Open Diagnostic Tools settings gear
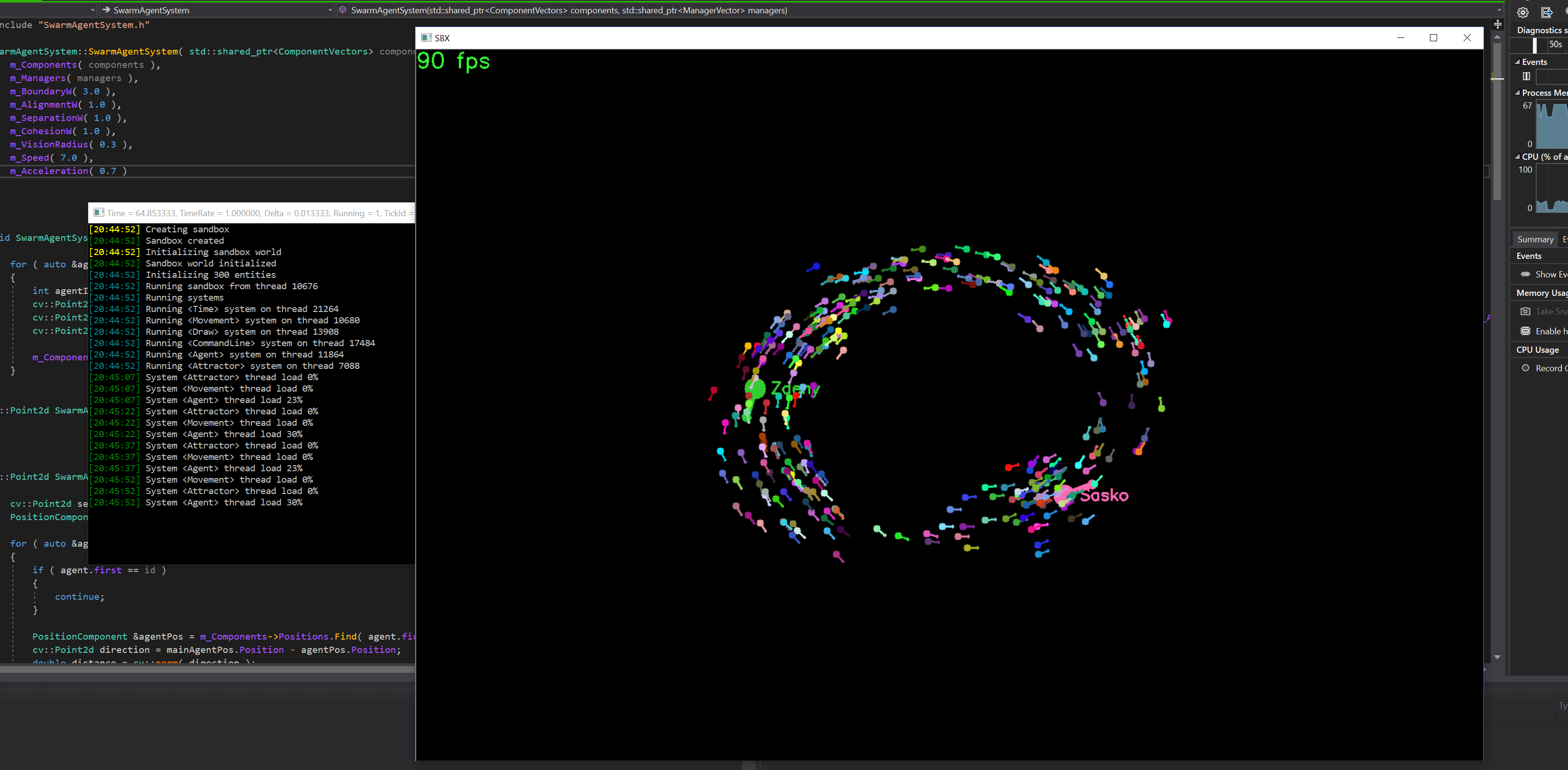The image size is (1568, 770). click(x=1522, y=12)
